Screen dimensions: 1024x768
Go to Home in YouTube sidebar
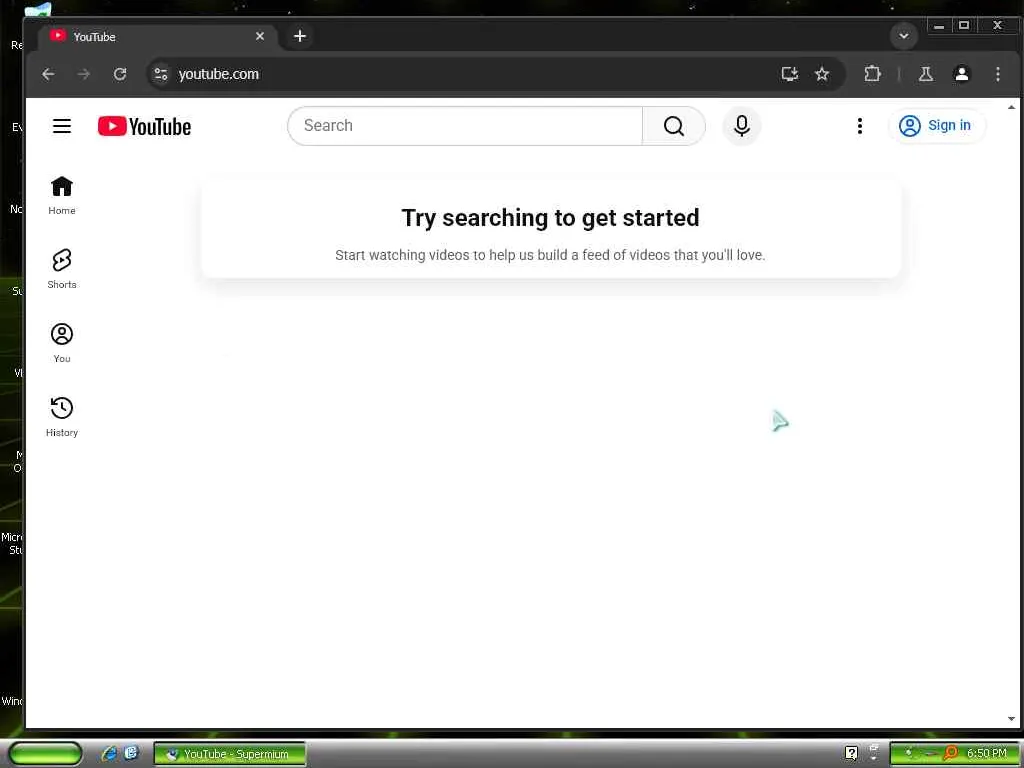click(x=62, y=195)
